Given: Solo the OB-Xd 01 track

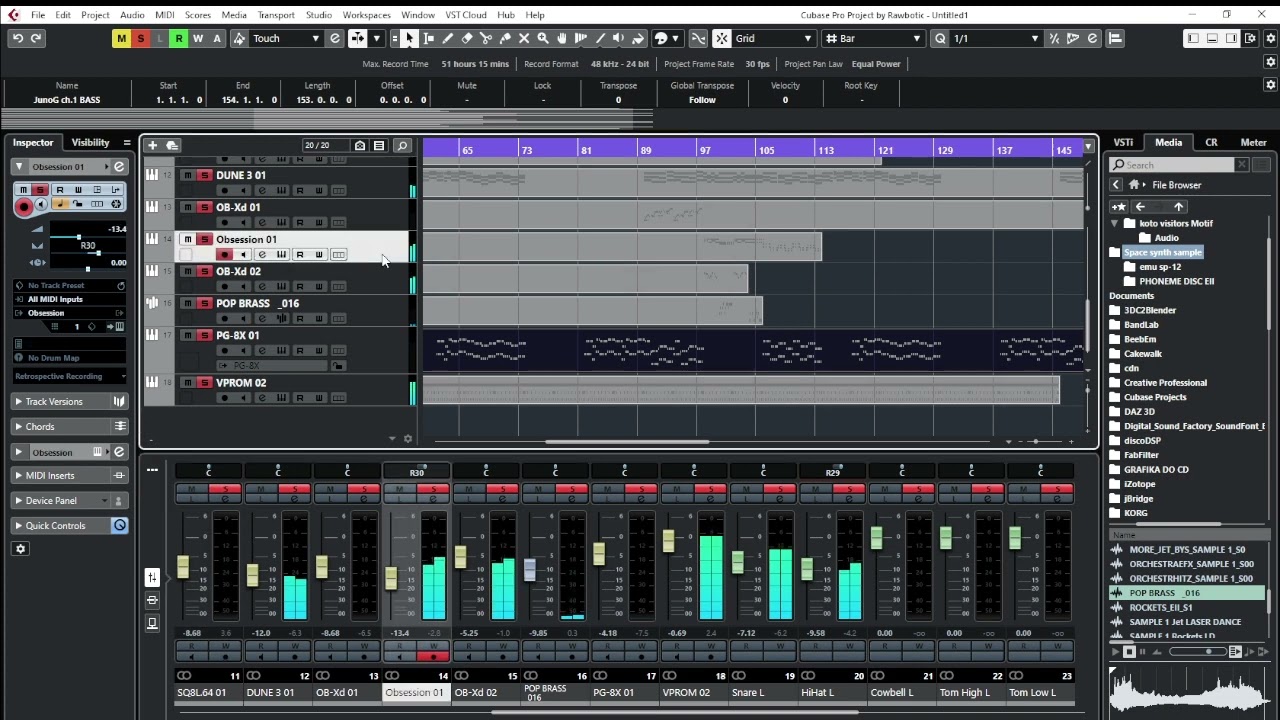Looking at the screenshot, I should point(204,207).
